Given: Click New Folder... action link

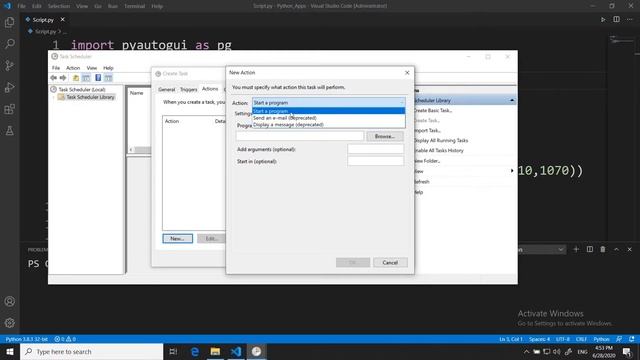Looking at the screenshot, I should pyautogui.click(x=427, y=161).
